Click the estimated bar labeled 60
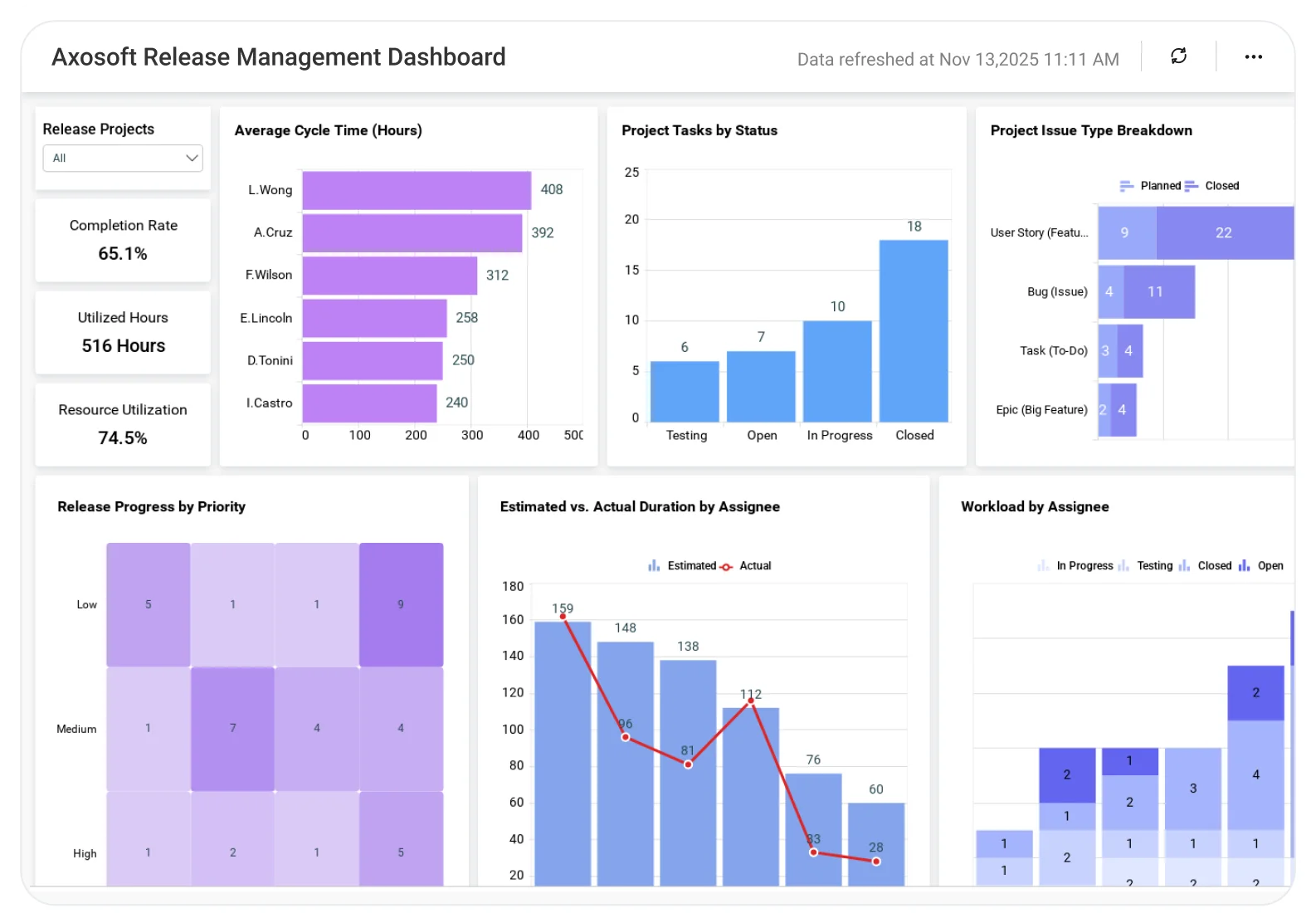1316x923 pixels. click(x=876, y=844)
